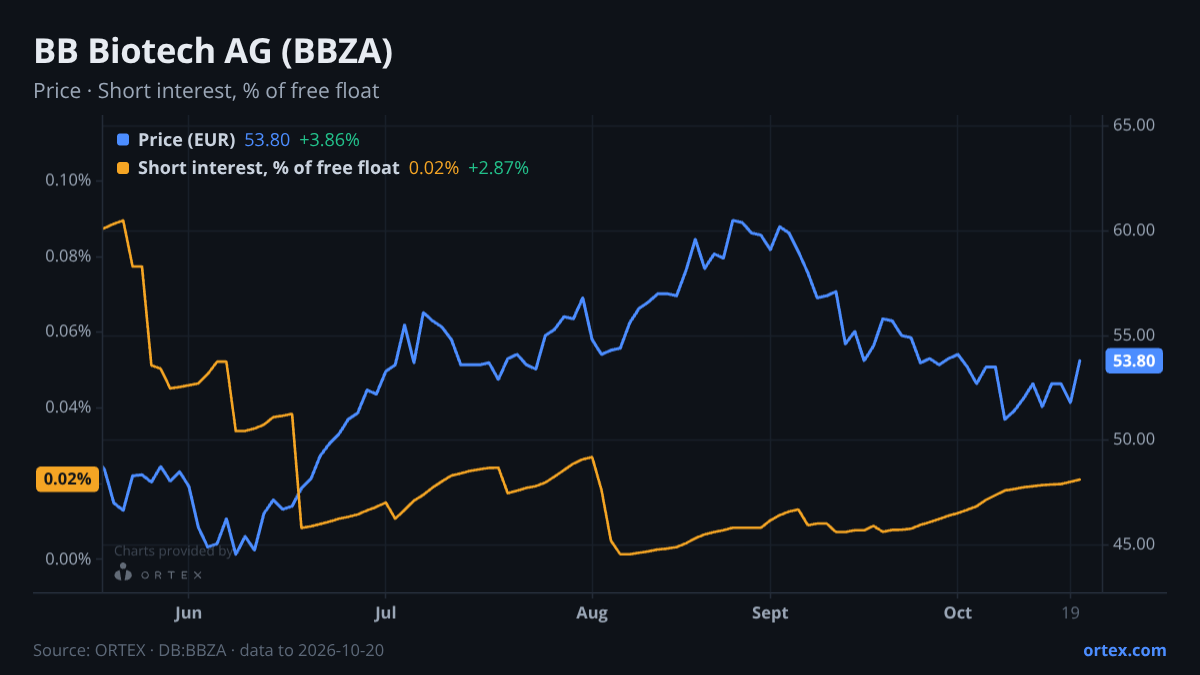The image size is (1200, 675).
Task: Select the Price (EUR) legend label
Action: (187, 140)
